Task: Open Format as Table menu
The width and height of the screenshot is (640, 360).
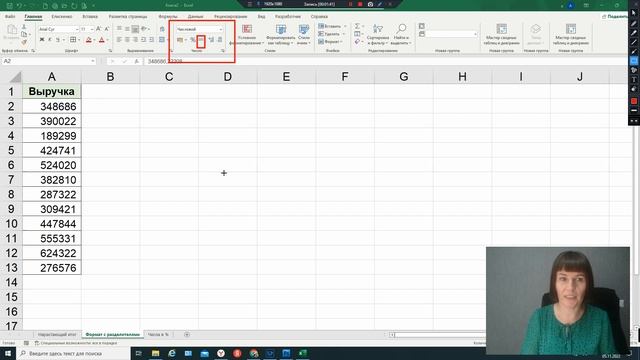Action: pyautogui.click(x=281, y=34)
